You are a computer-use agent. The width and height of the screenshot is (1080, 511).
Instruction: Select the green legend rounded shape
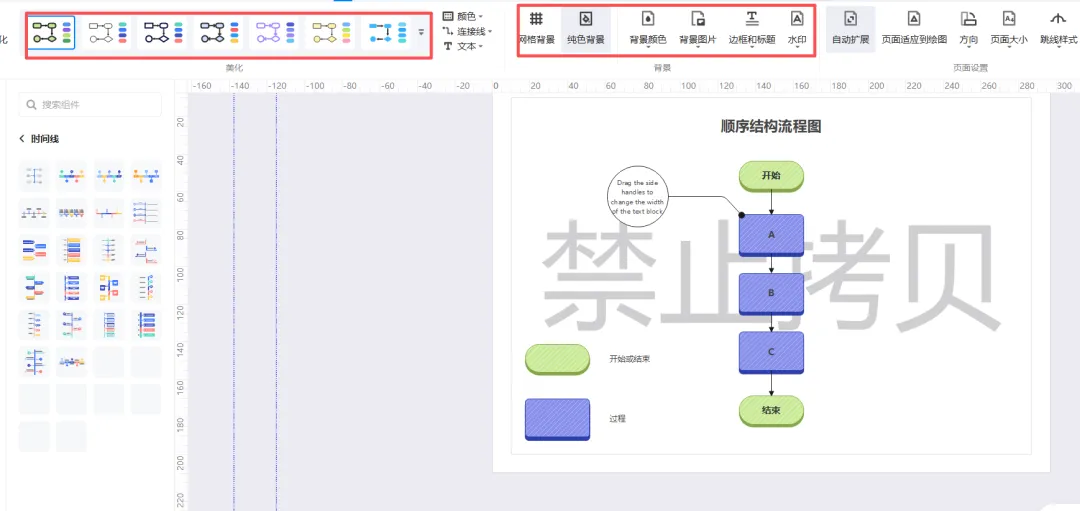(x=557, y=359)
